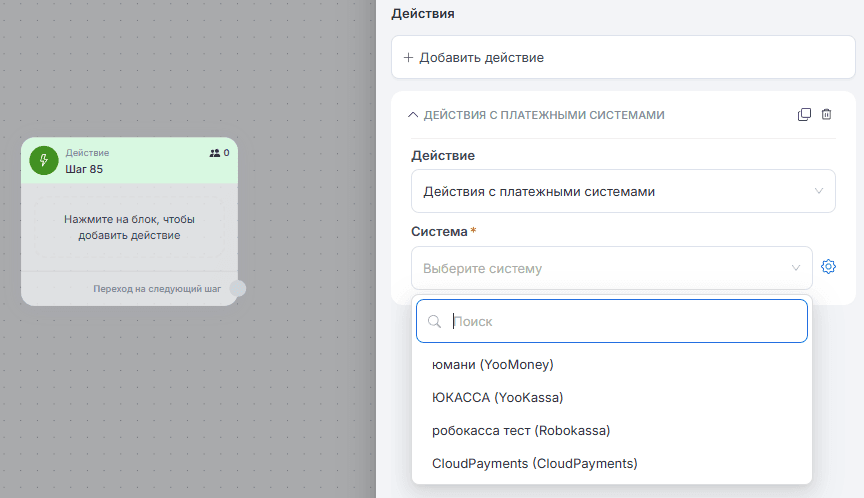Click the Система field label

pos(439,232)
